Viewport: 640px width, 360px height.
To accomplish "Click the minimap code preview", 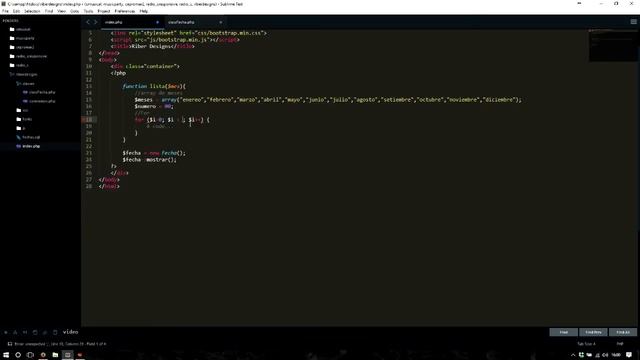I will (613, 45).
